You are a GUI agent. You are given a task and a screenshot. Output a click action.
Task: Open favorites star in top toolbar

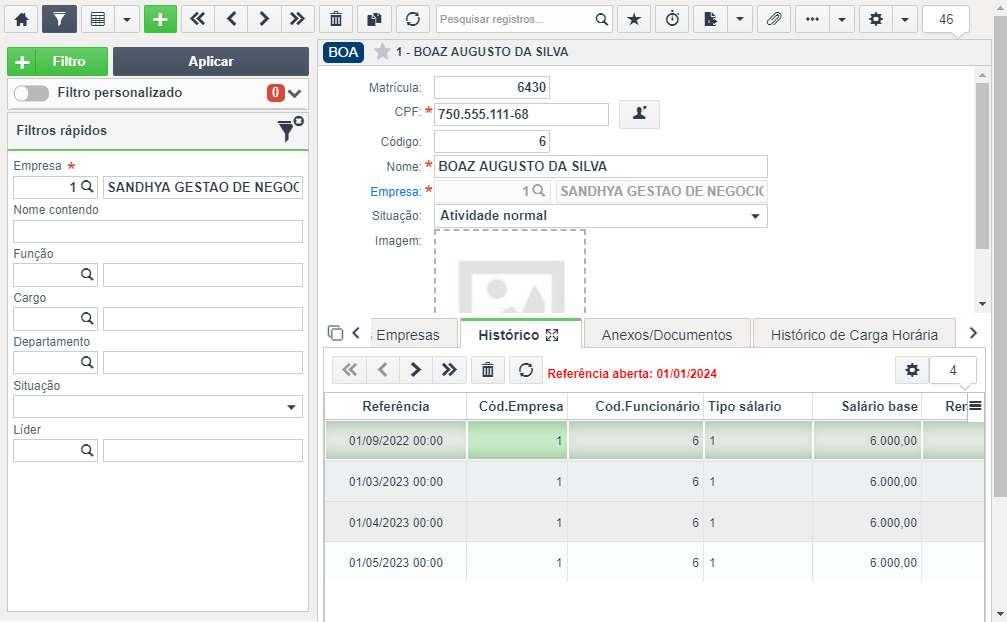pos(634,19)
